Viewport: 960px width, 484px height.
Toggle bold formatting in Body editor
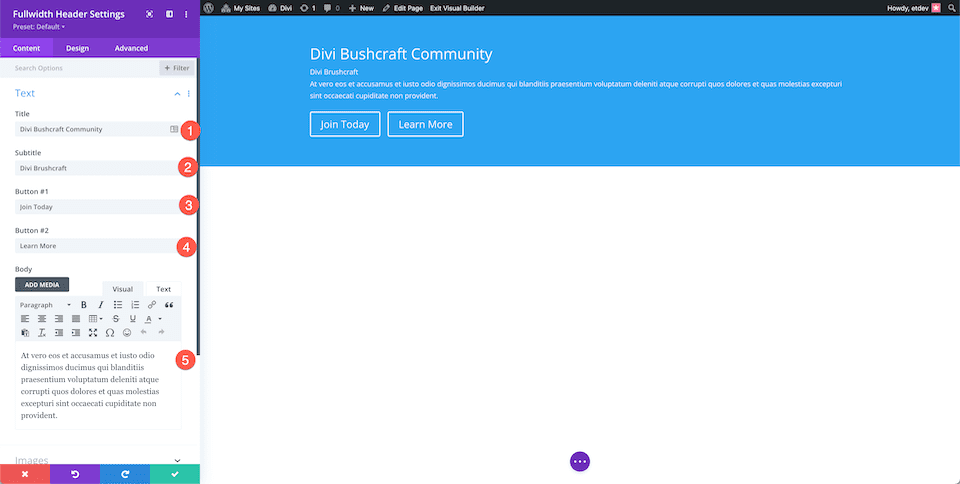[83, 305]
